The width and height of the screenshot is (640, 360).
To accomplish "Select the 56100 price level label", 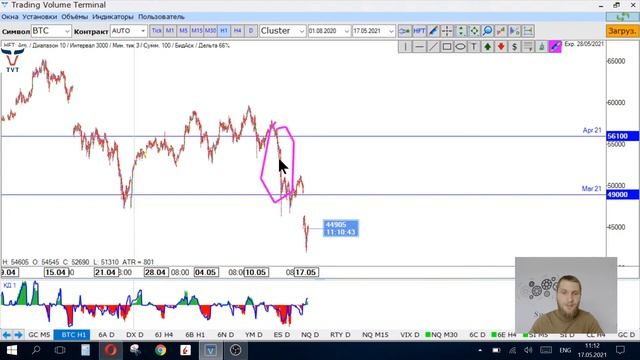I will (x=622, y=136).
